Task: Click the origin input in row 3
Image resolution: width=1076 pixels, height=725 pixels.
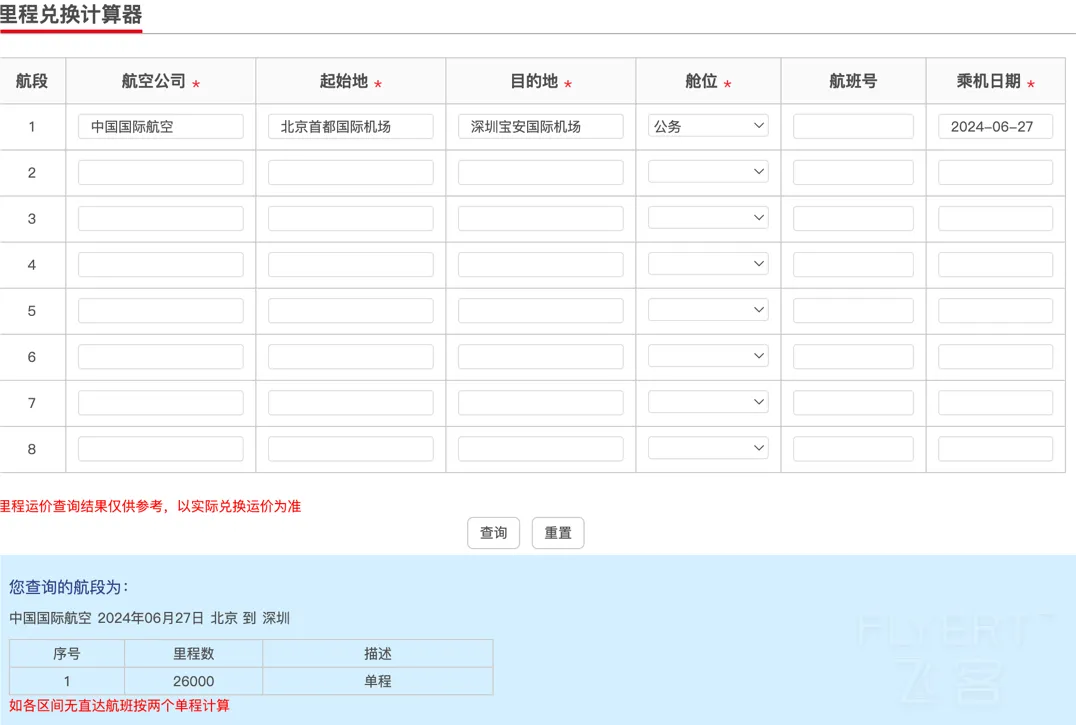Action: (x=351, y=218)
